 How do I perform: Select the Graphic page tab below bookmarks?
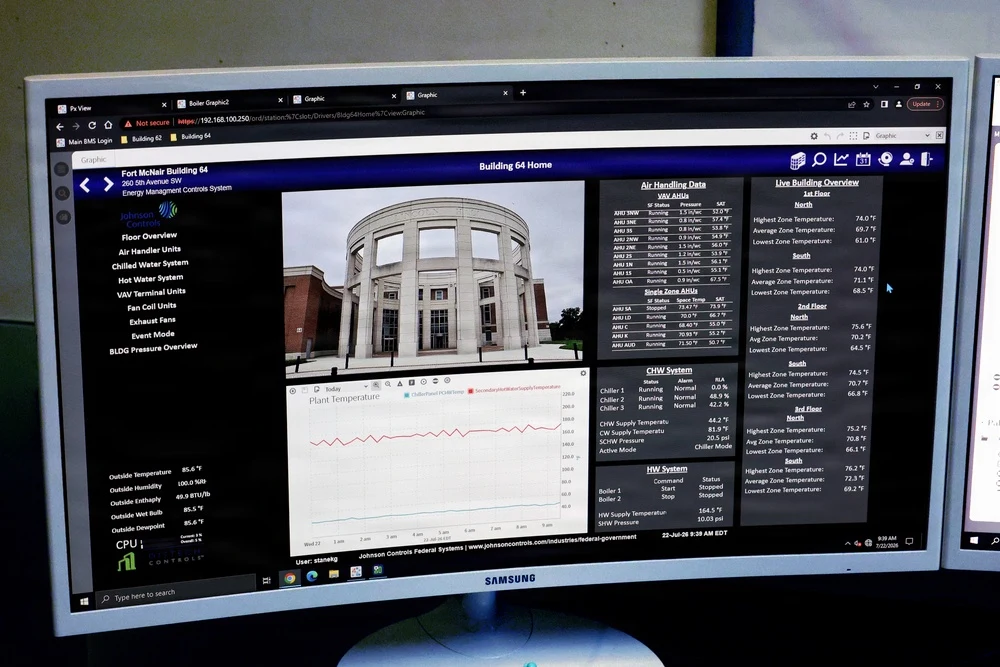[x=94, y=159]
